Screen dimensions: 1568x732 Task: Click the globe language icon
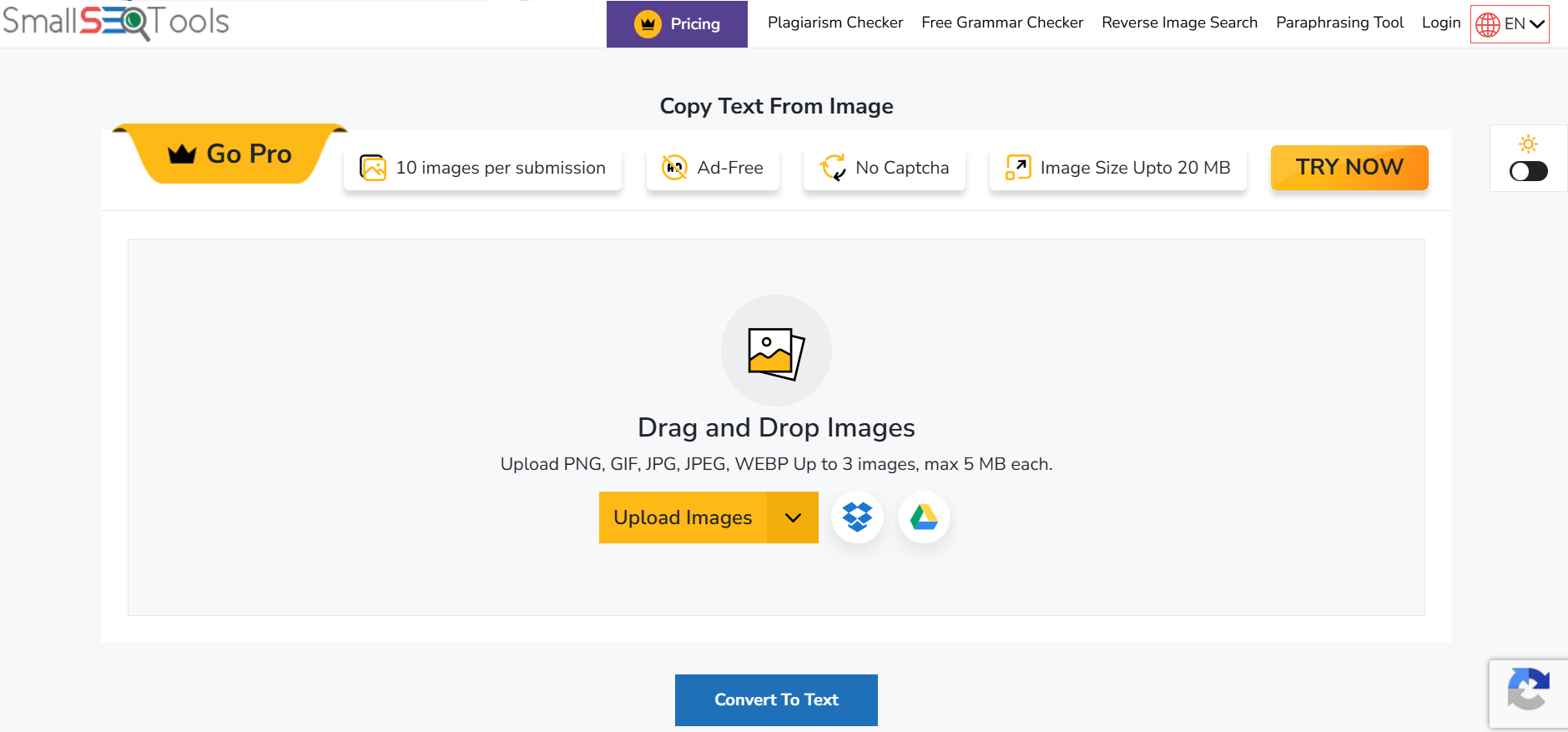(x=1487, y=25)
